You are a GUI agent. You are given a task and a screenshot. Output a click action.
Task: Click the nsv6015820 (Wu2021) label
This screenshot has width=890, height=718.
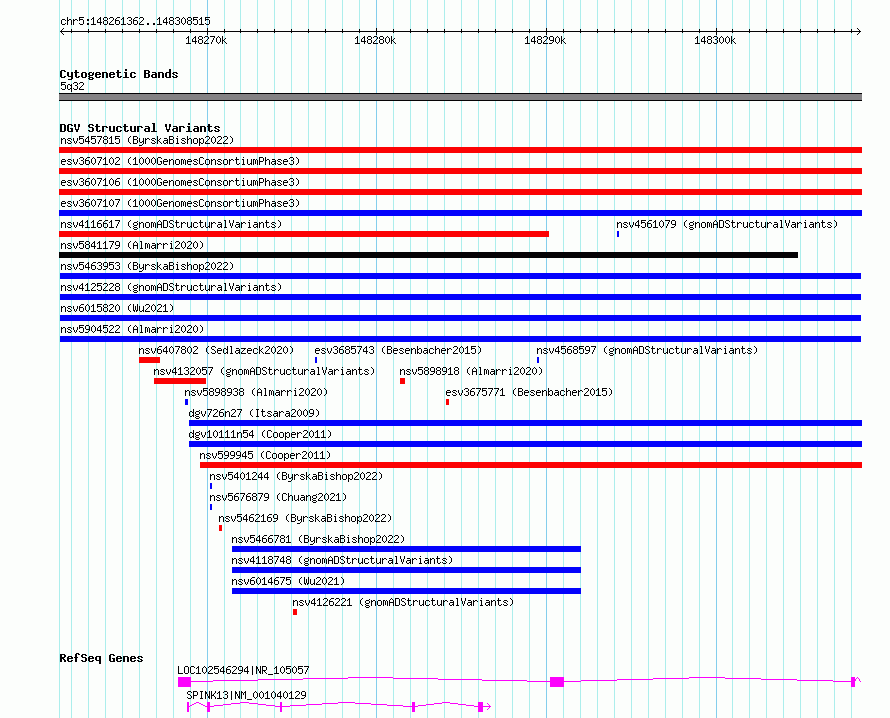coord(117,308)
